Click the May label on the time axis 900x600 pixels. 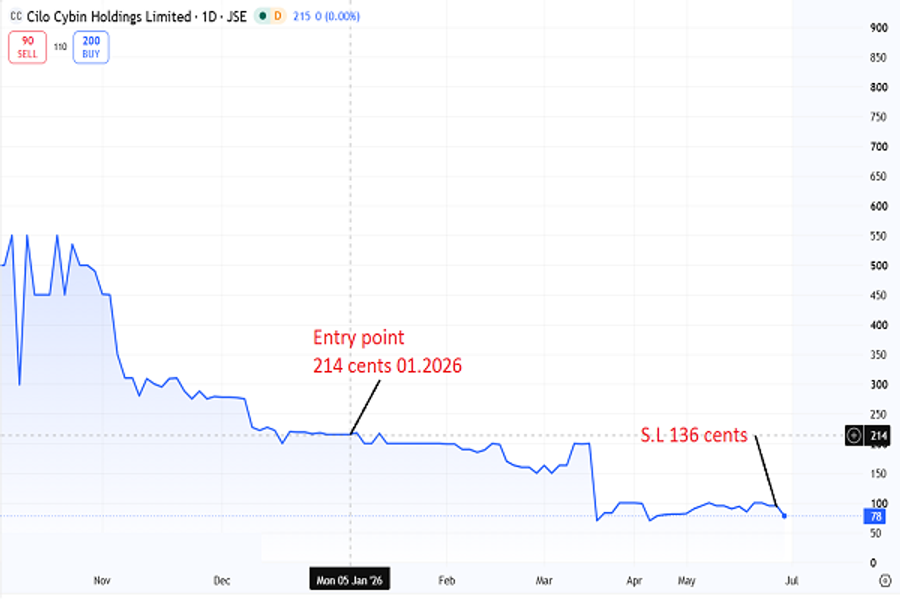[x=686, y=580]
